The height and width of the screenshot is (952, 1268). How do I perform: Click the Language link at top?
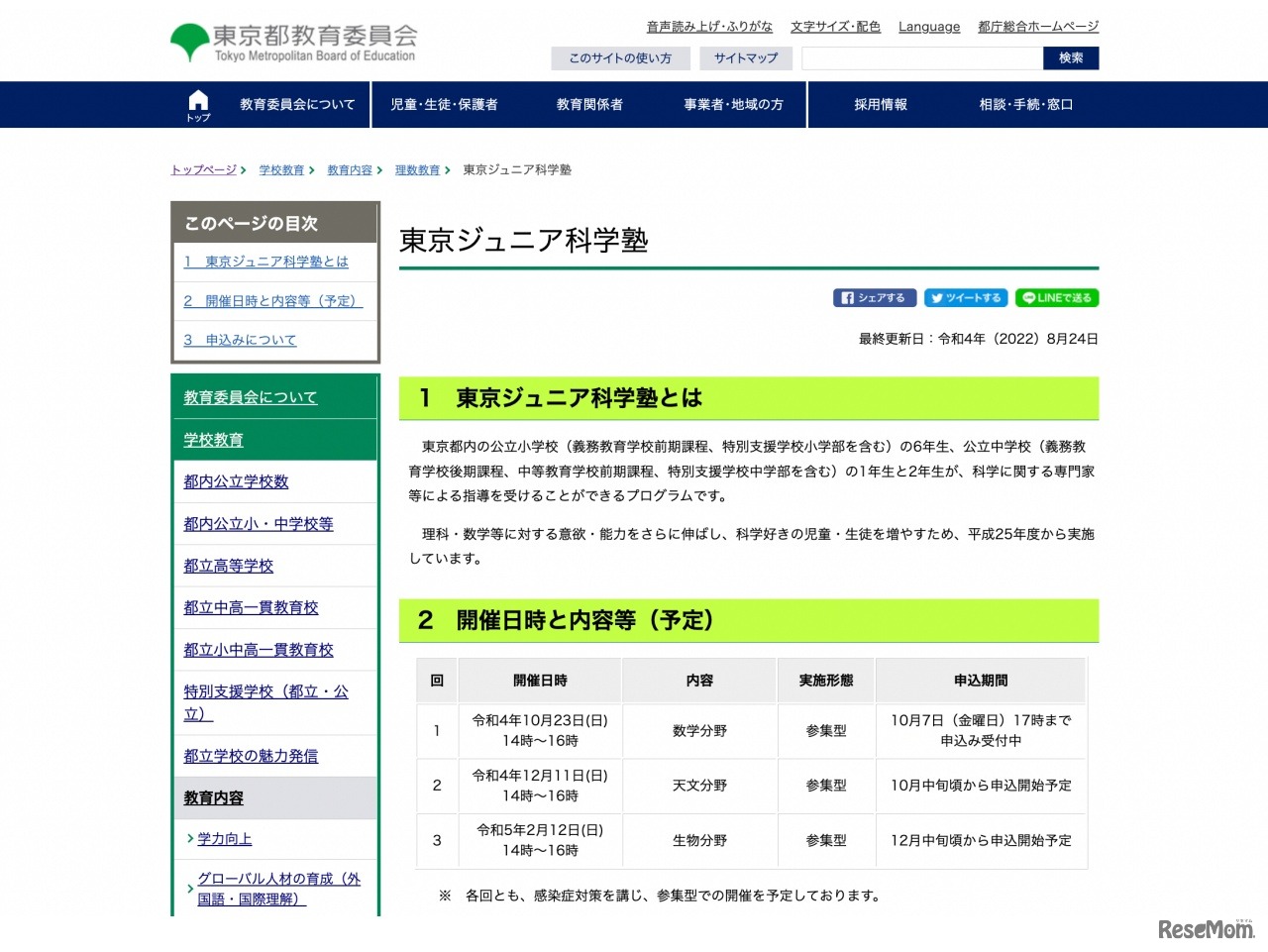click(928, 27)
